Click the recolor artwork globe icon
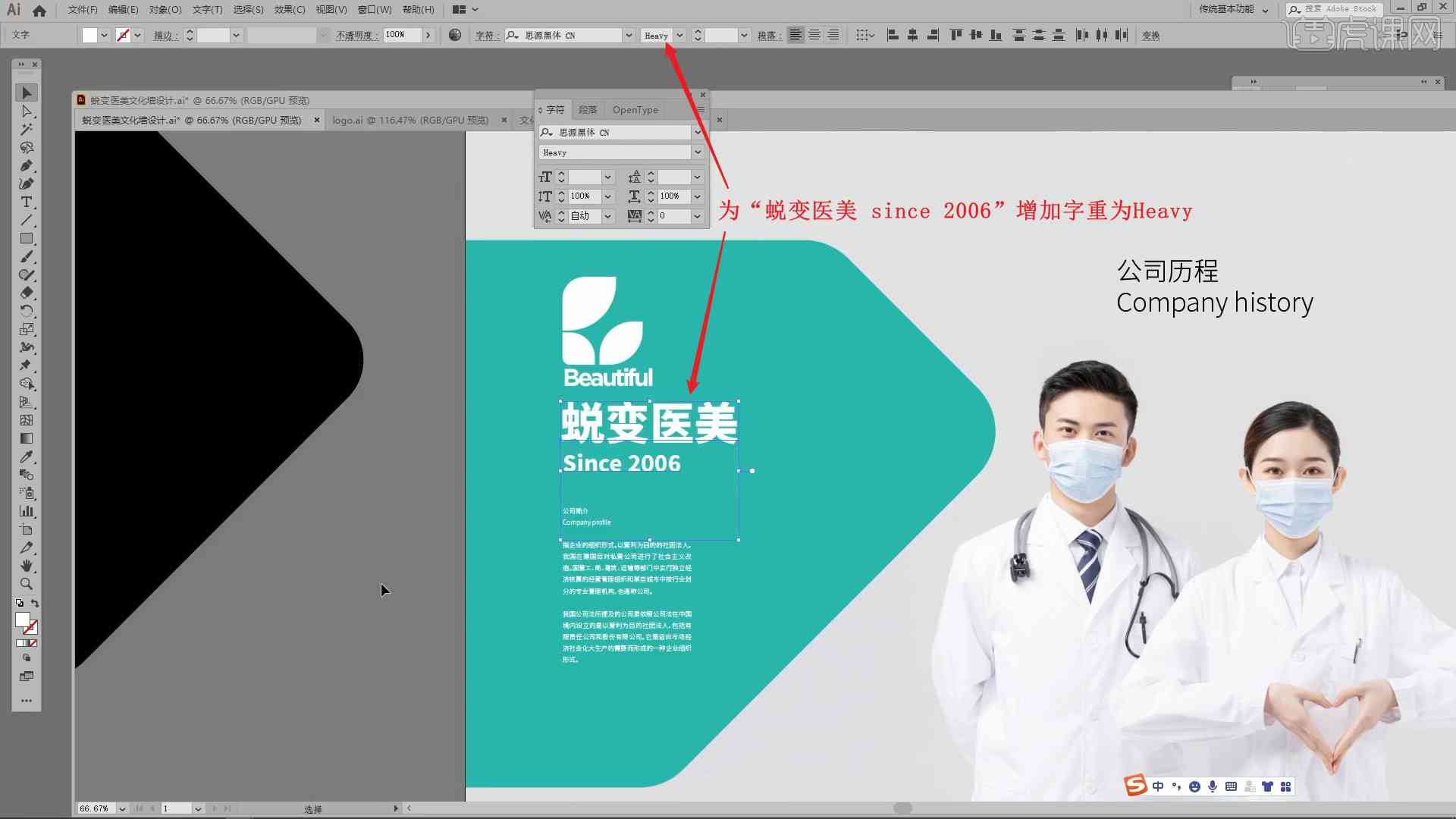This screenshot has height=819, width=1456. pyautogui.click(x=455, y=35)
